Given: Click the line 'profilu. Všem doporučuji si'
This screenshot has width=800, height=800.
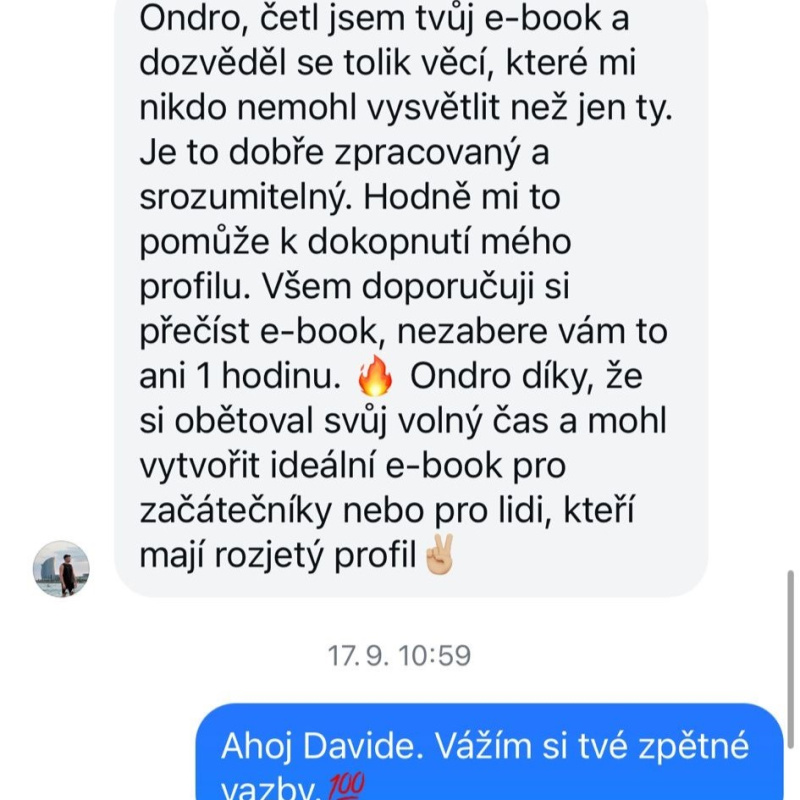Looking at the screenshot, I should coord(355,287).
